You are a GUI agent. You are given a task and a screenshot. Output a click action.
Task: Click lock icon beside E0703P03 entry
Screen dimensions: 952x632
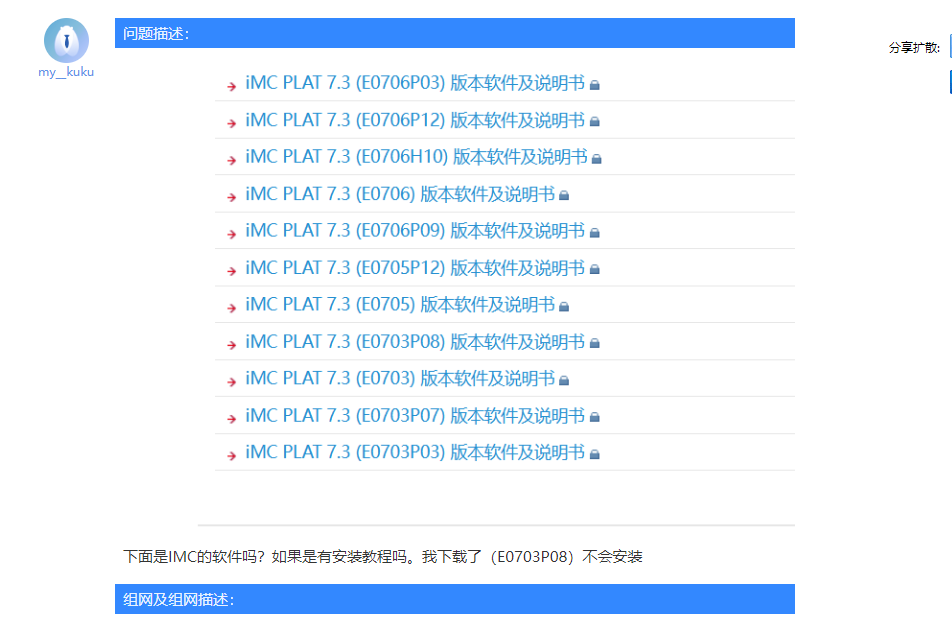point(594,454)
